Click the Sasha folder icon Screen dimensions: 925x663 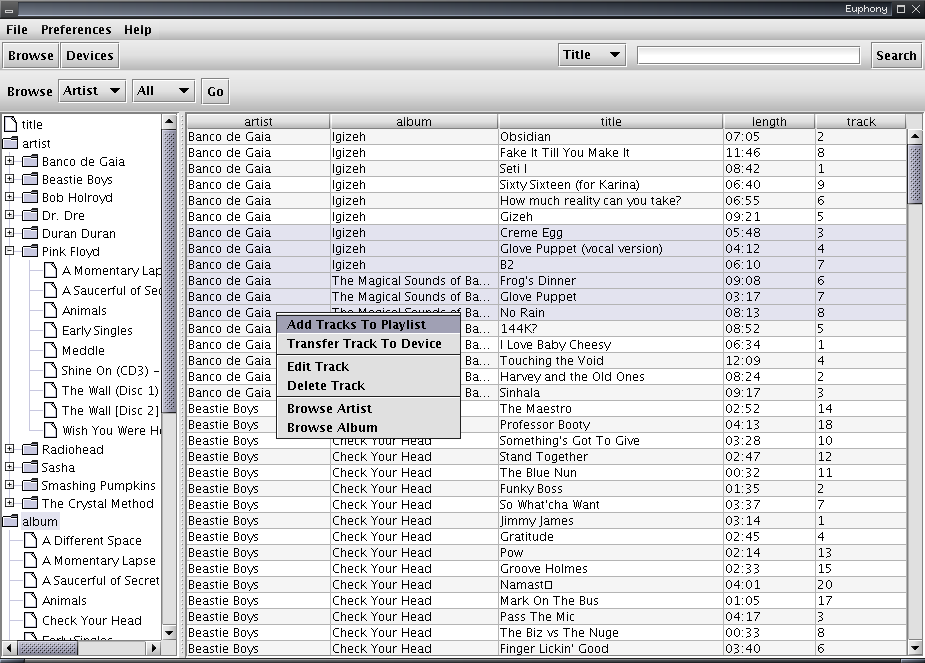pos(30,467)
